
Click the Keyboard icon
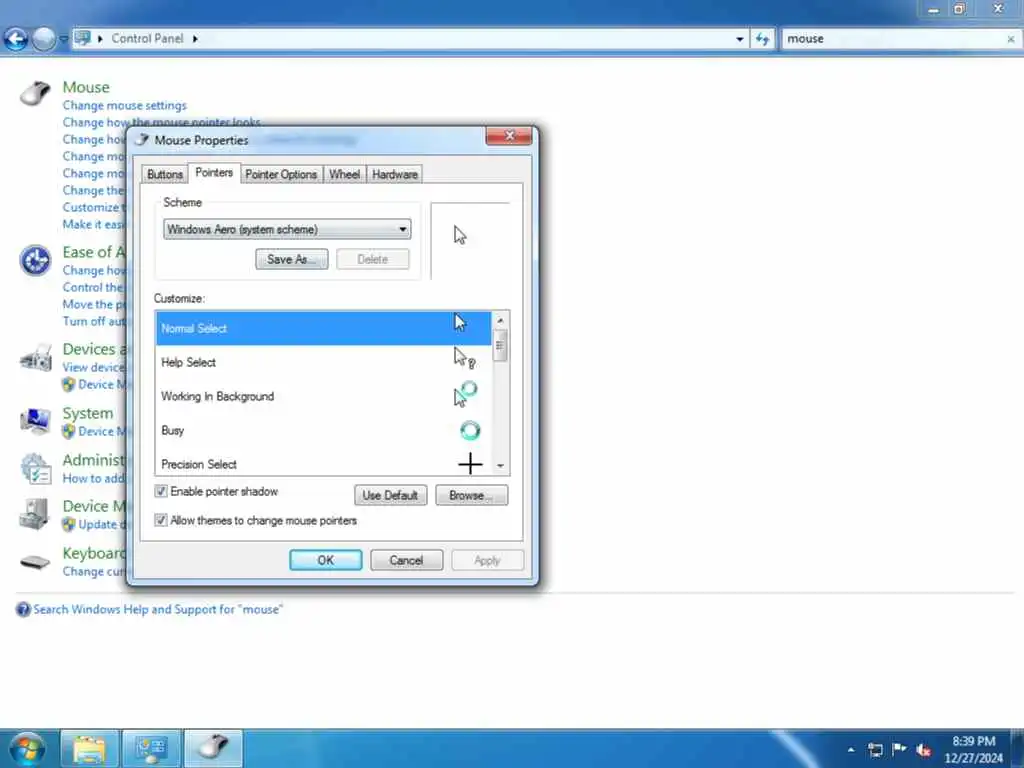coord(35,562)
